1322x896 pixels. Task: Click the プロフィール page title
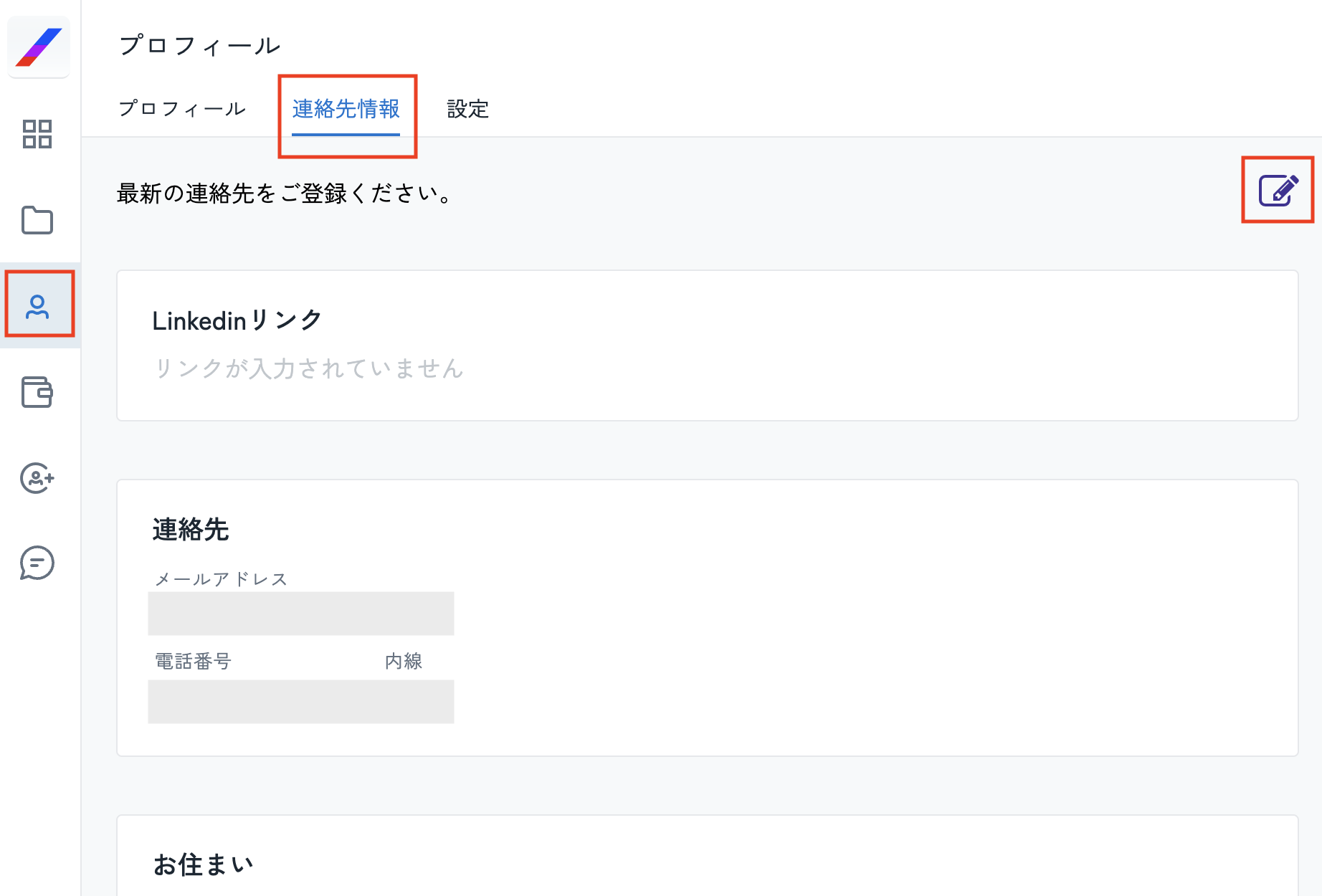200,46
